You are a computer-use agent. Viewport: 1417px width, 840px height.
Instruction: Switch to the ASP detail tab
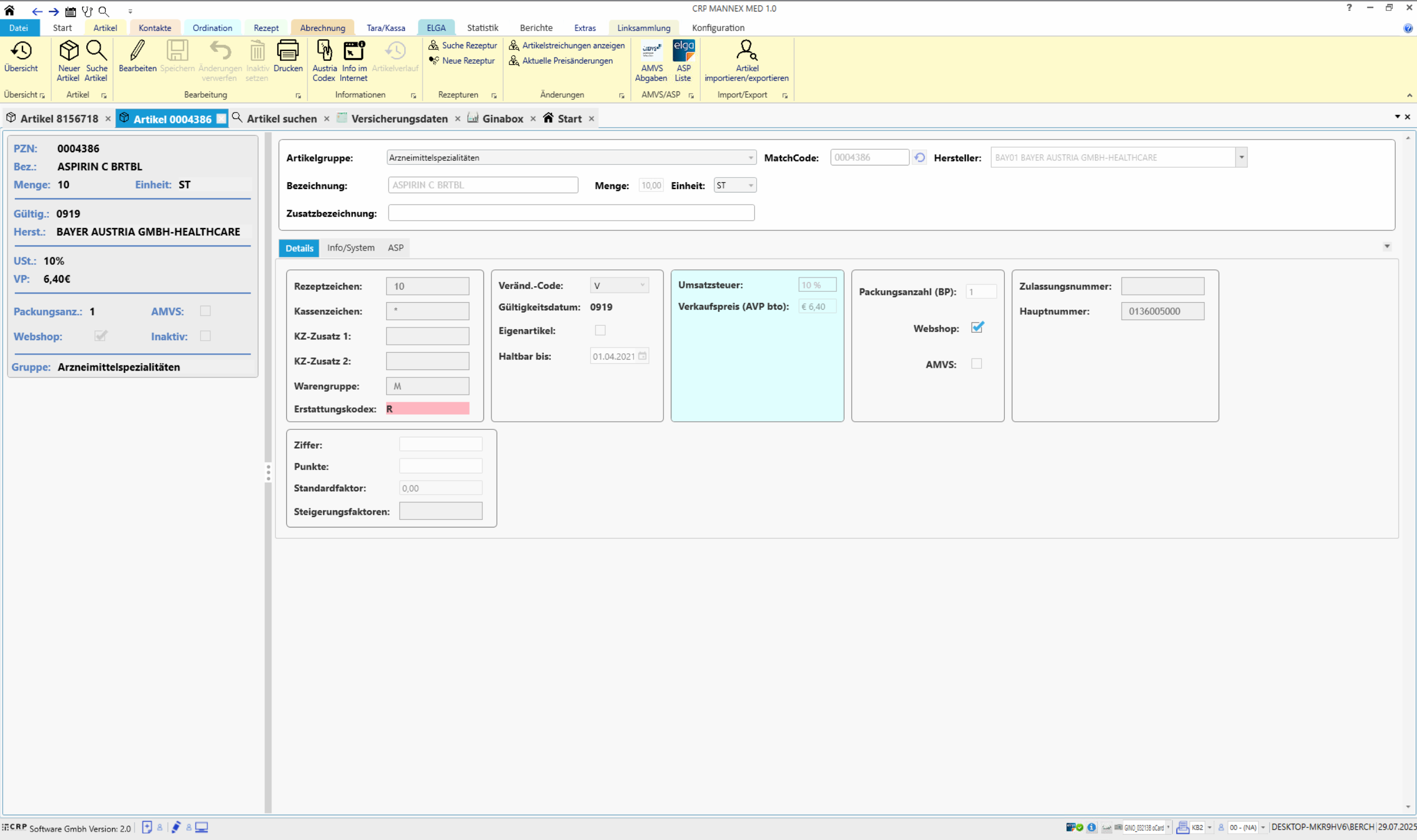pyautogui.click(x=395, y=248)
